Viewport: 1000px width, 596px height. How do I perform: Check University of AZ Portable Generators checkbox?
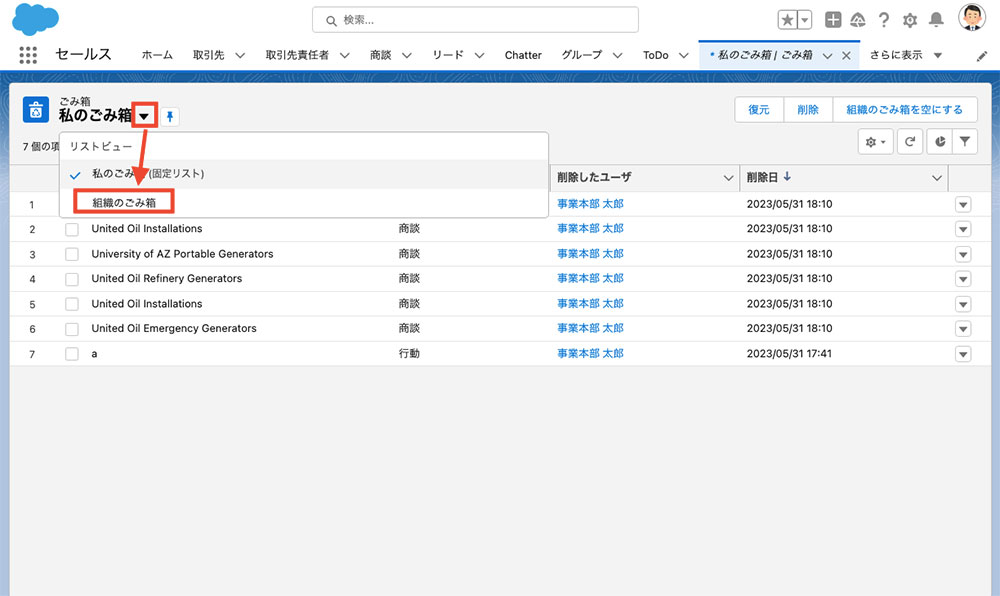click(72, 254)
